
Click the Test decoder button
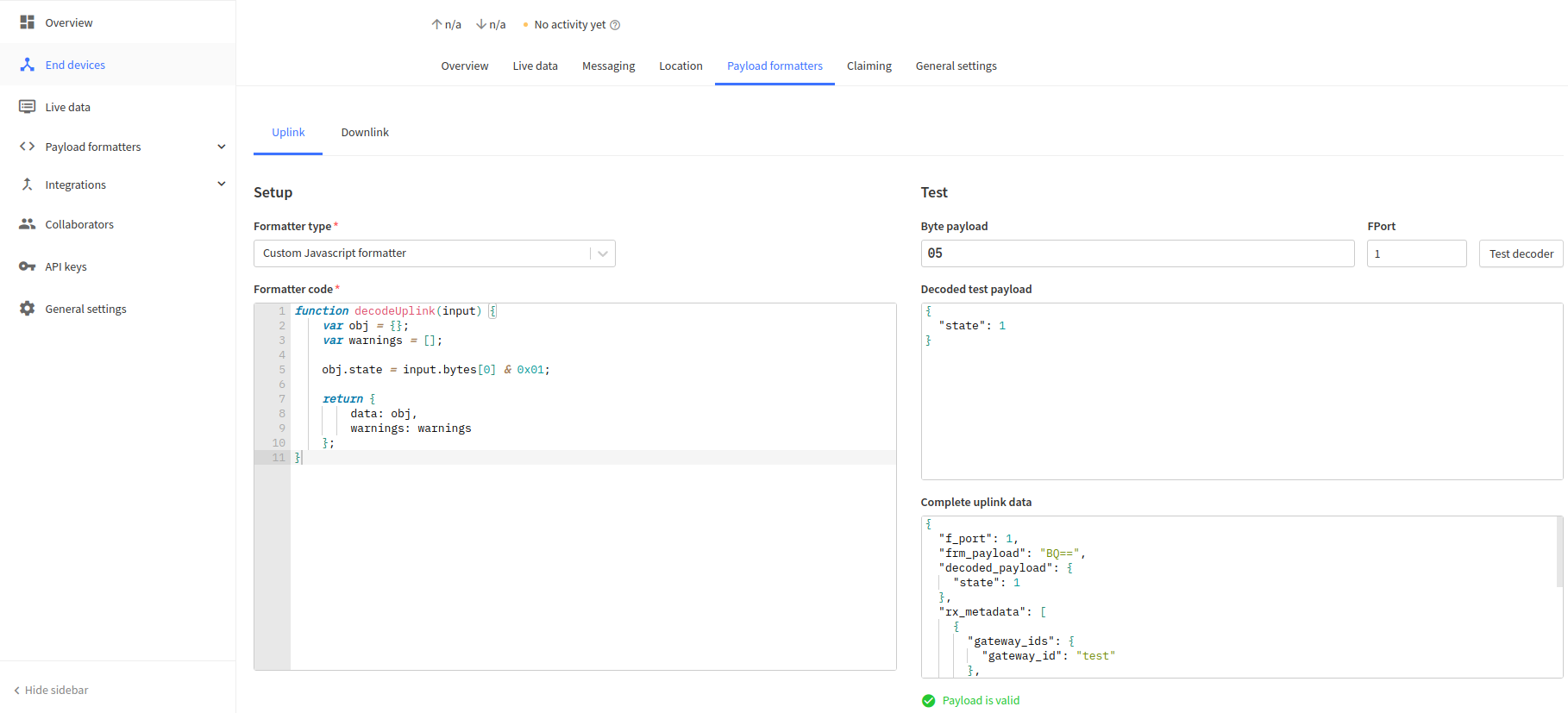click(1521, 253)
